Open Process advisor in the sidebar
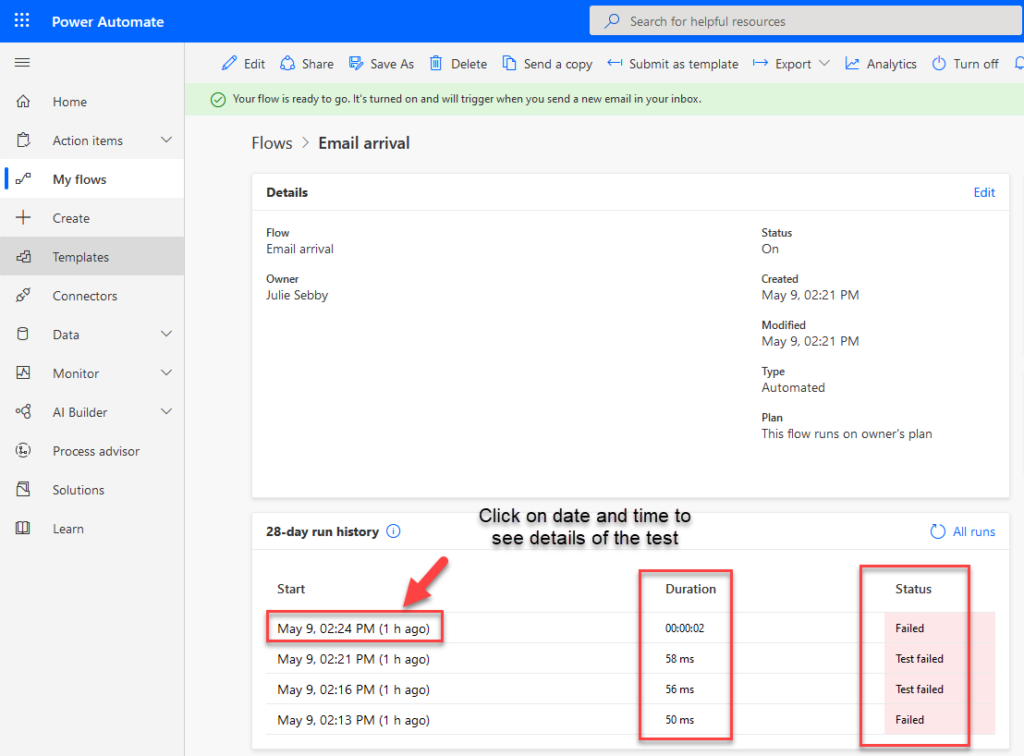 pos(92,451)
